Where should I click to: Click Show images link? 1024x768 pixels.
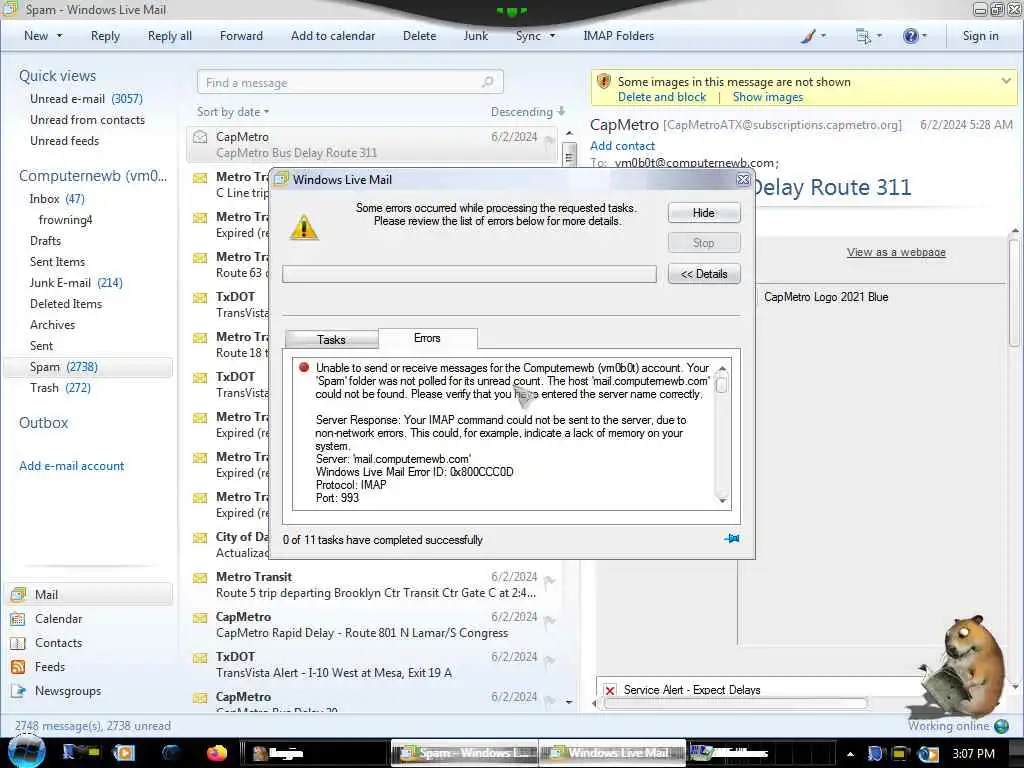click(768, 97)
